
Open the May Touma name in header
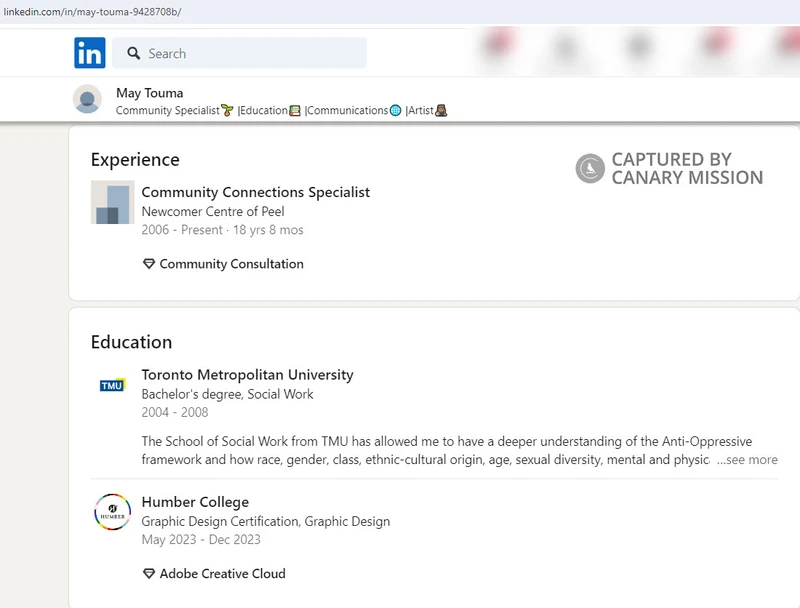pyautogui.click(x=149, y=93)
